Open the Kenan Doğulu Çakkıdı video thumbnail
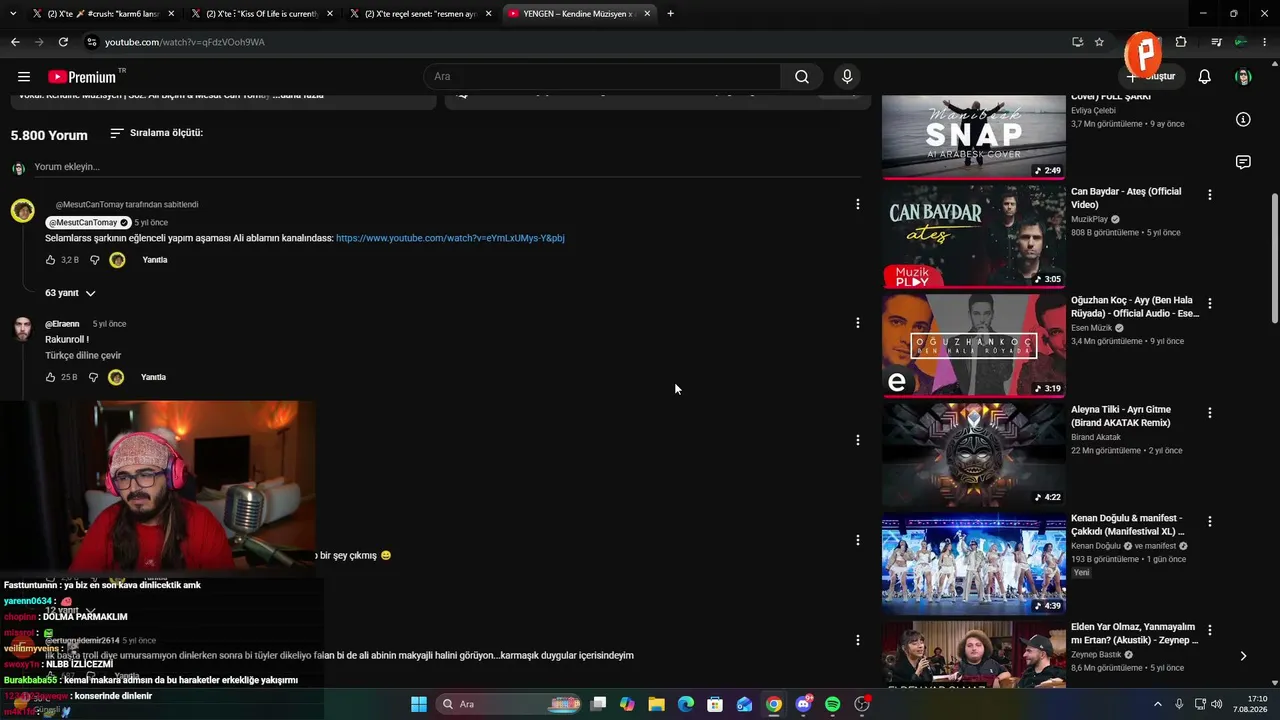The width and height of the screenshot is (1280, 720). pos(974,563)
